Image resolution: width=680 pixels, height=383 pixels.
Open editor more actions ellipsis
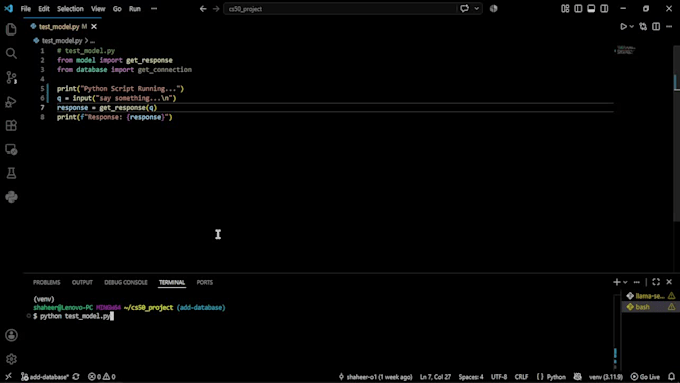(x=669, y=27)
